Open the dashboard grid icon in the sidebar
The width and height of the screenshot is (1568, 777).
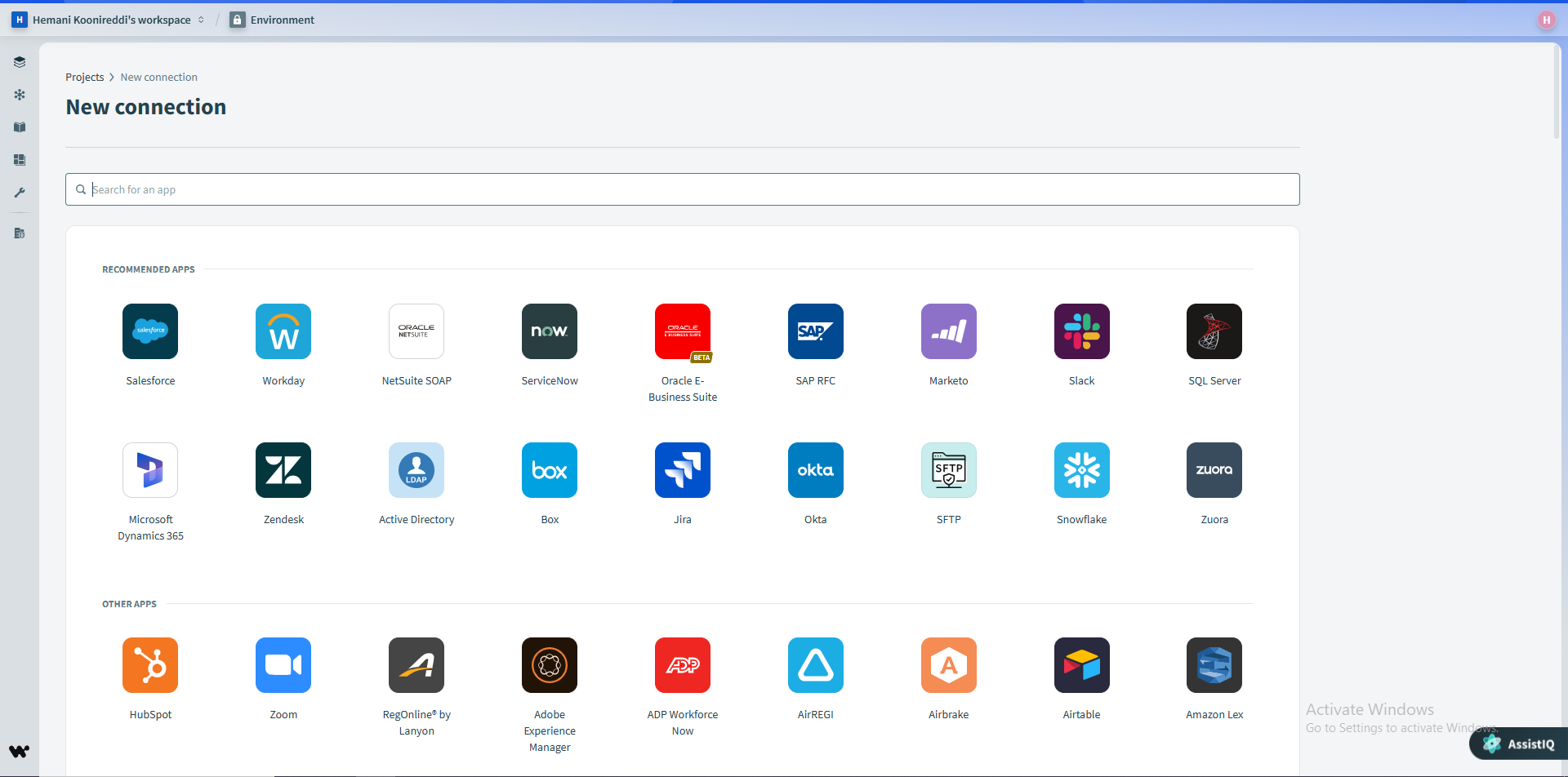click(x=20, y=160)
